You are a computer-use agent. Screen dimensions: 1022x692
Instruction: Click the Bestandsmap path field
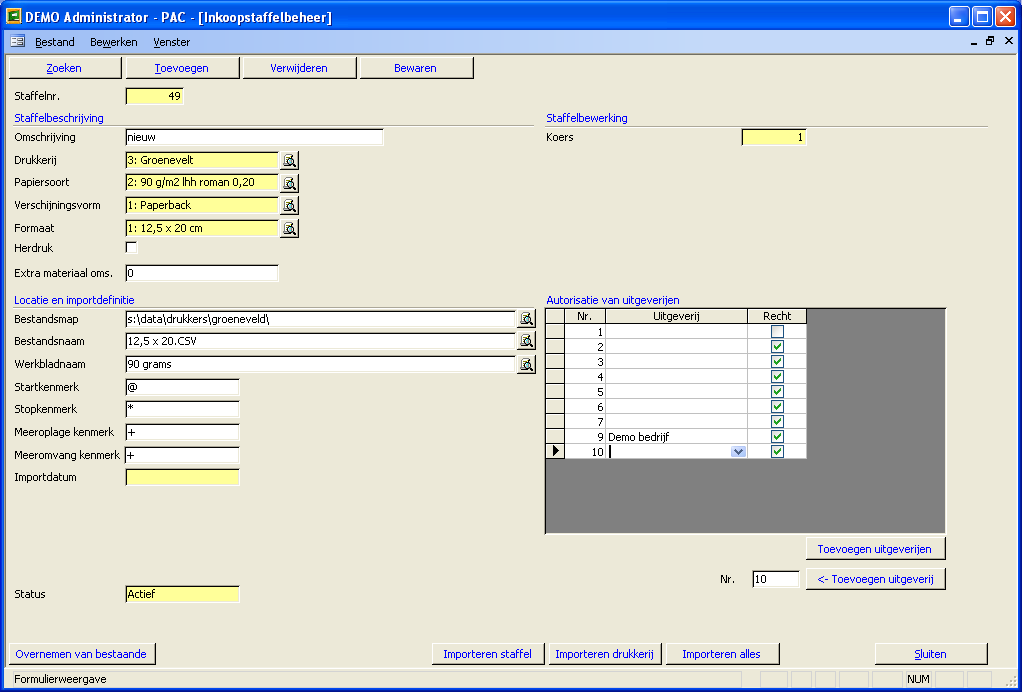320,319
